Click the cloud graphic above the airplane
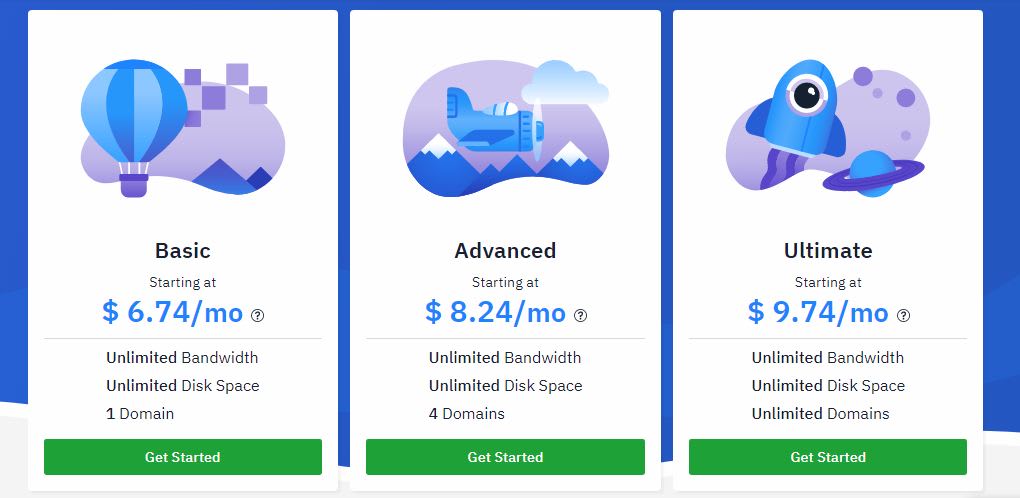 [565, 81]
